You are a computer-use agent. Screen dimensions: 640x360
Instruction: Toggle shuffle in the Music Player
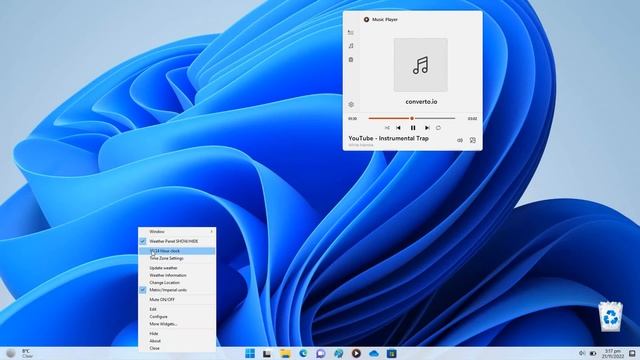pos(387,128)
